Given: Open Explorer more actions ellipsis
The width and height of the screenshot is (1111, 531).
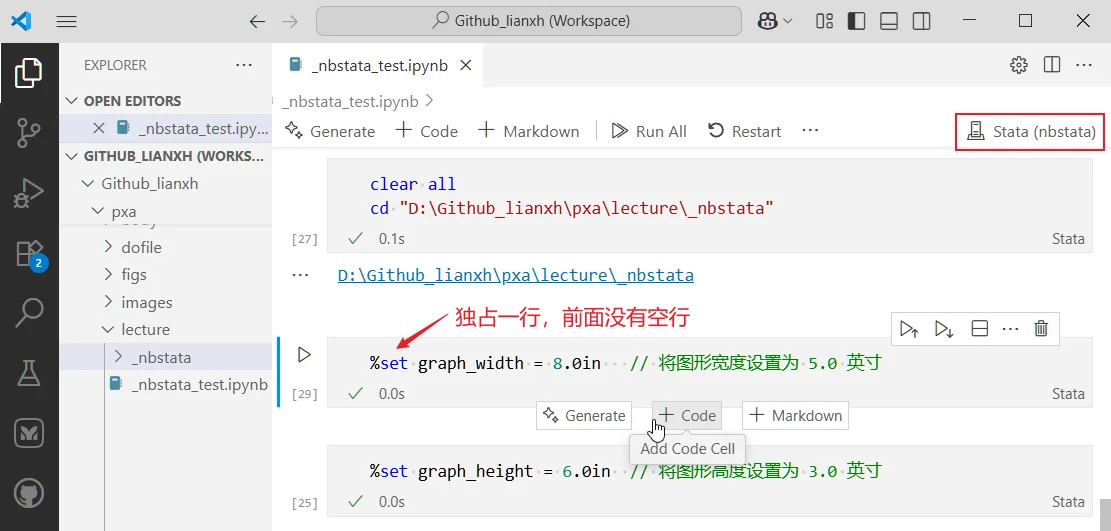Looking at the screenshot, I should click(244, 65).
